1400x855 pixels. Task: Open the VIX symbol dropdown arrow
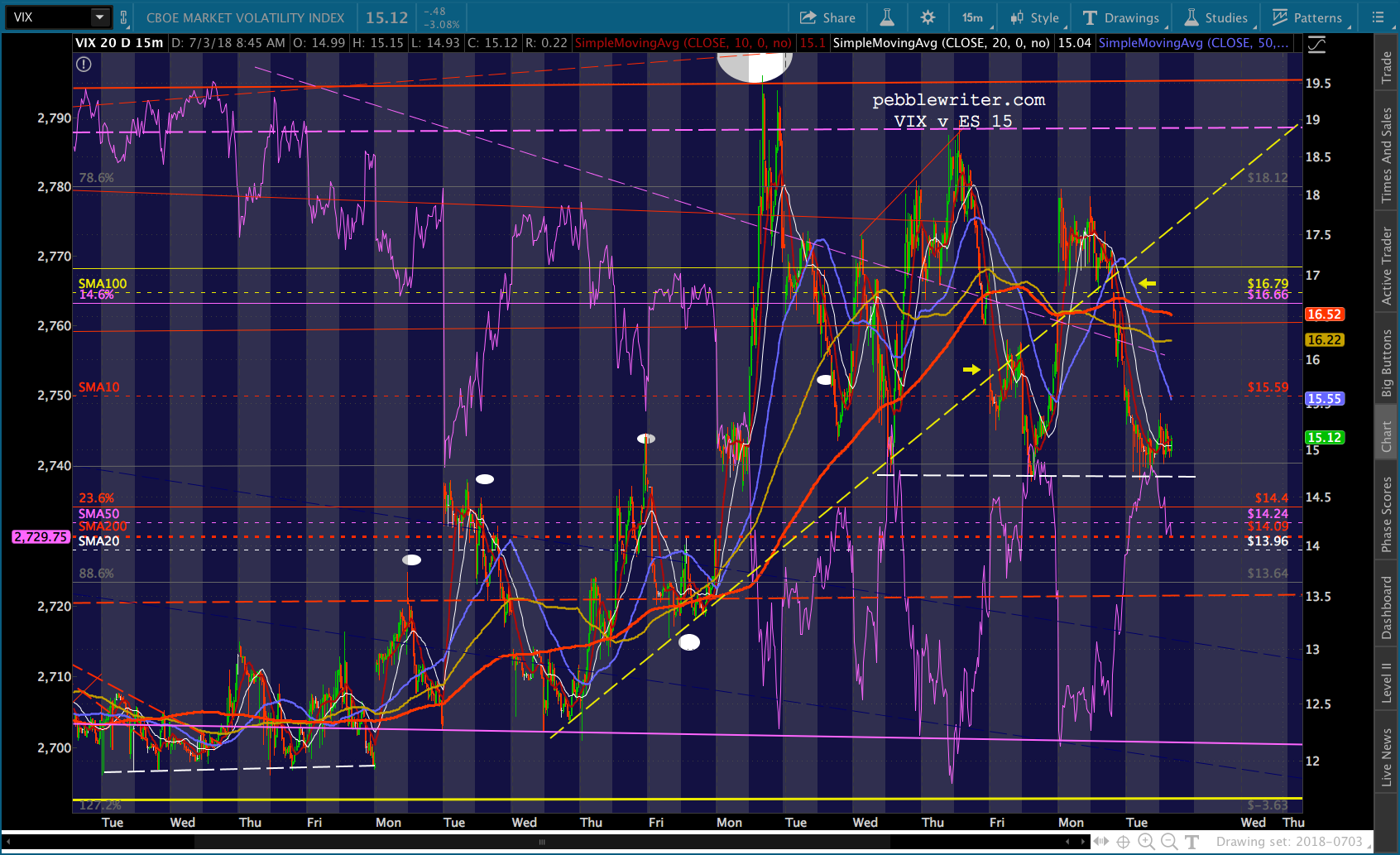pyautogui.click(x=99, y=17)
